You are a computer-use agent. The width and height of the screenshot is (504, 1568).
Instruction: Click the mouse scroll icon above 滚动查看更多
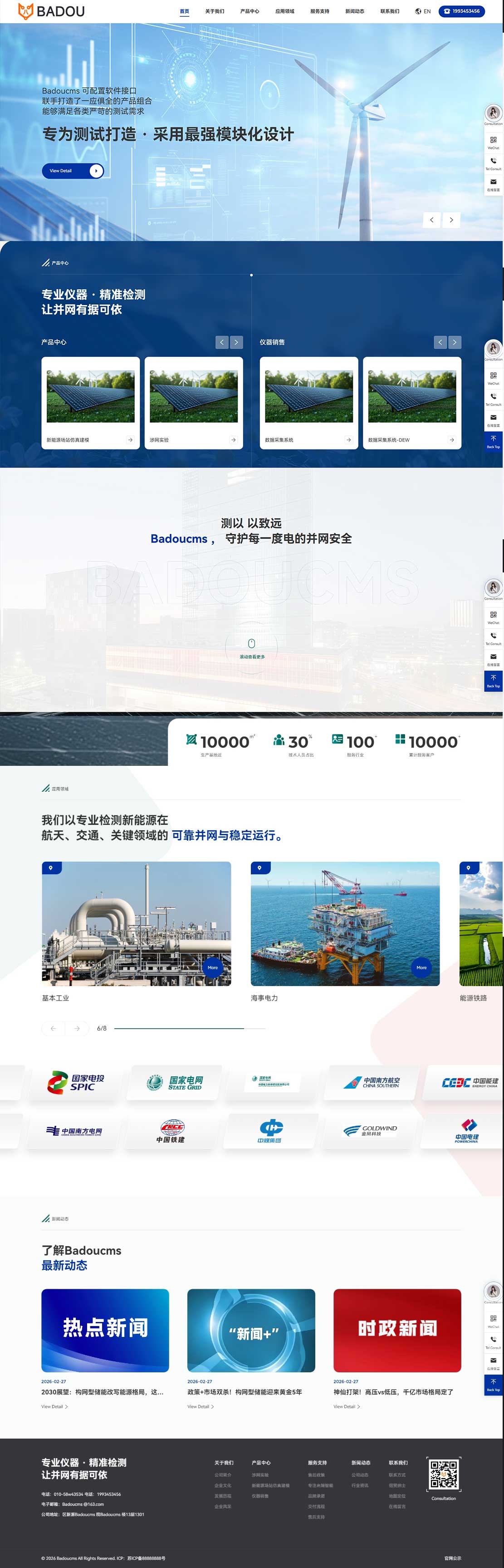point(251,643)
